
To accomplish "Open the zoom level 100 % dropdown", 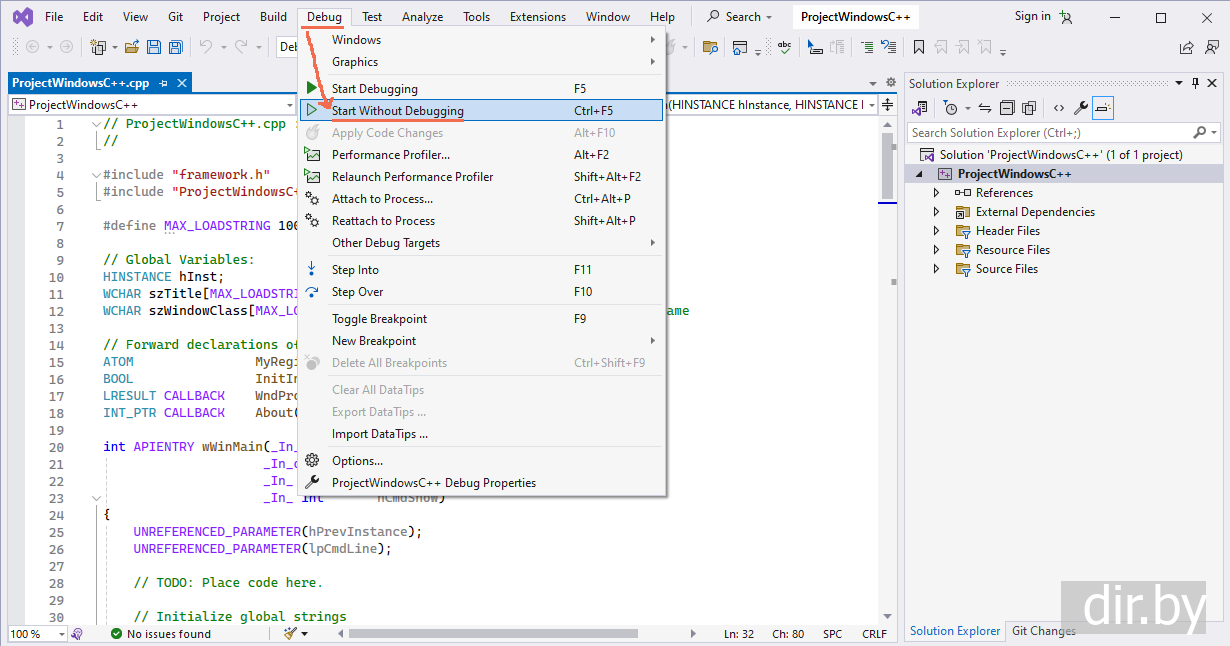I will pos(61,634).
